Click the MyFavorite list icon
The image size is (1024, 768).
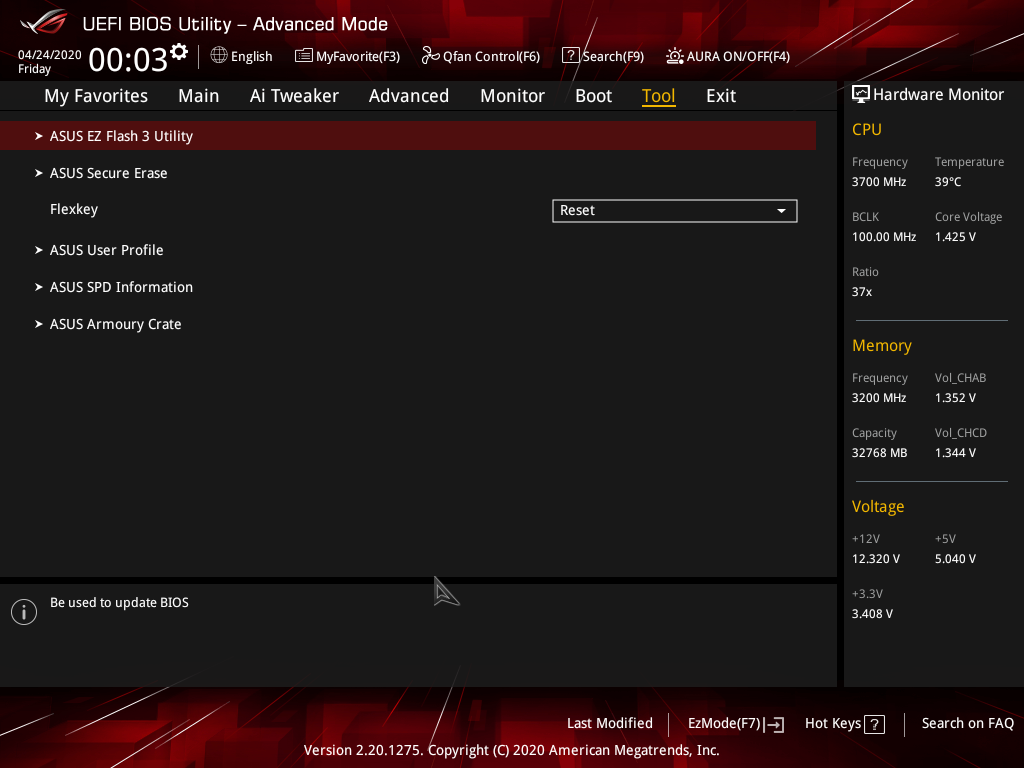point(304,56)
